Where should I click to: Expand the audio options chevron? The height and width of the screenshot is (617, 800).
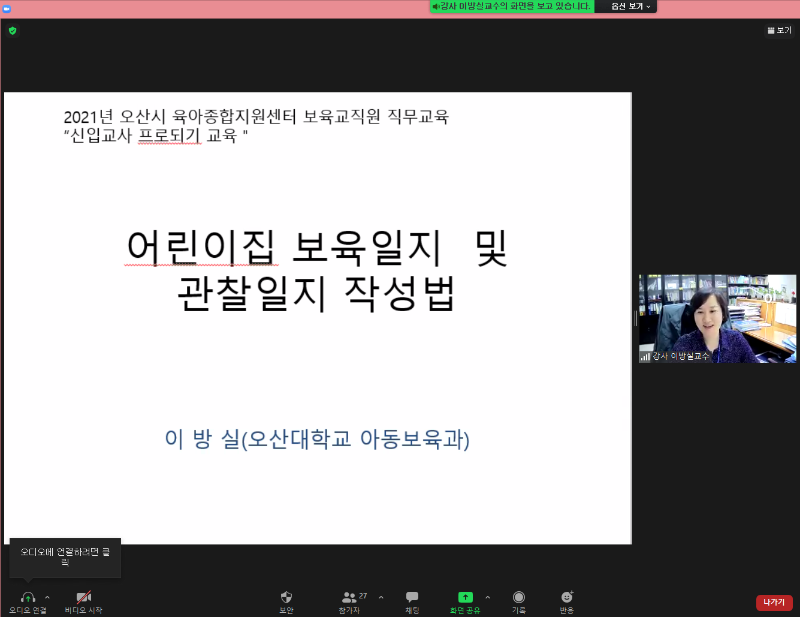47,597
